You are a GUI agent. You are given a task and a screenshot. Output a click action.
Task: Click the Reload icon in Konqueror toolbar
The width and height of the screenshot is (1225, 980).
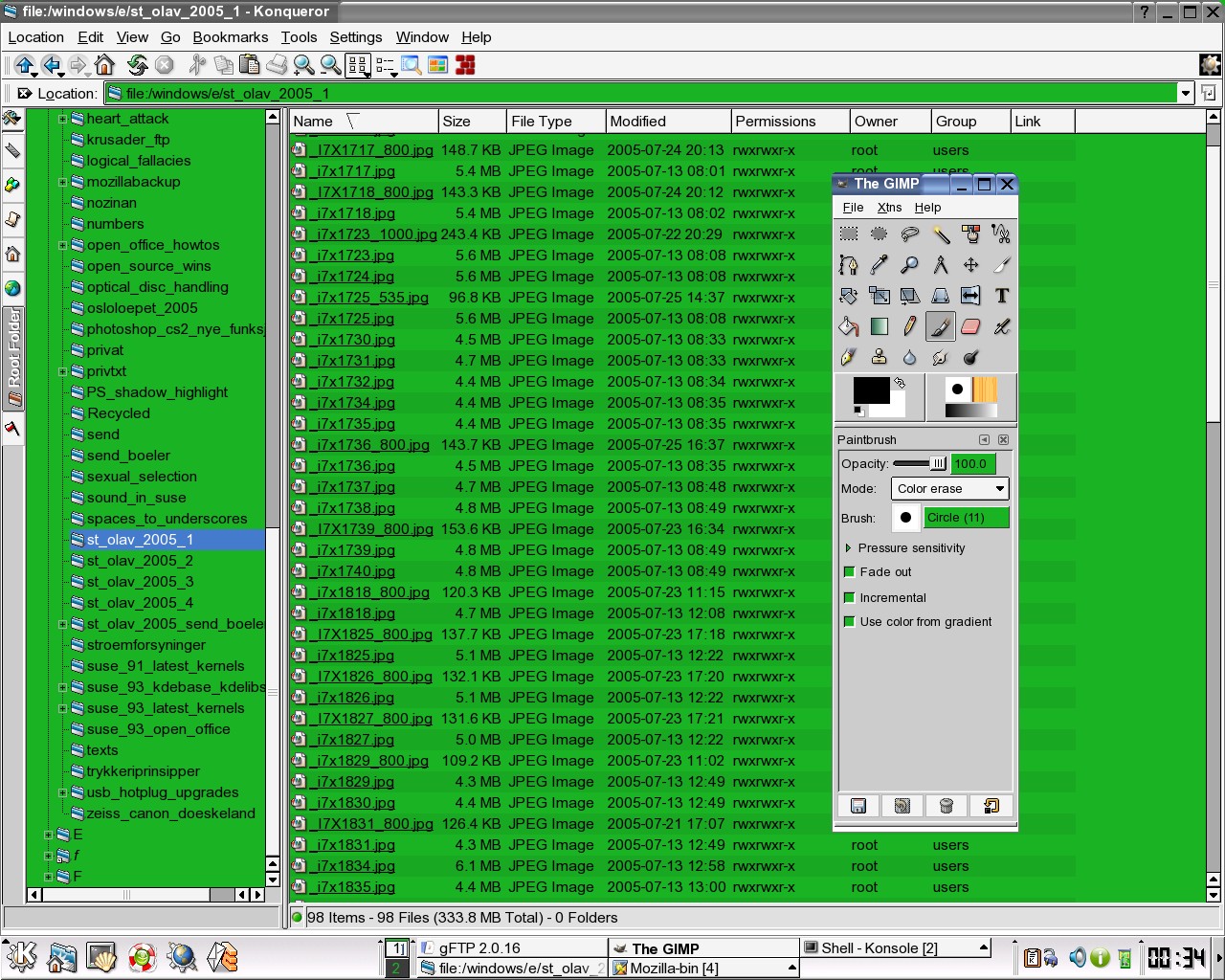(x=137, y=65)
